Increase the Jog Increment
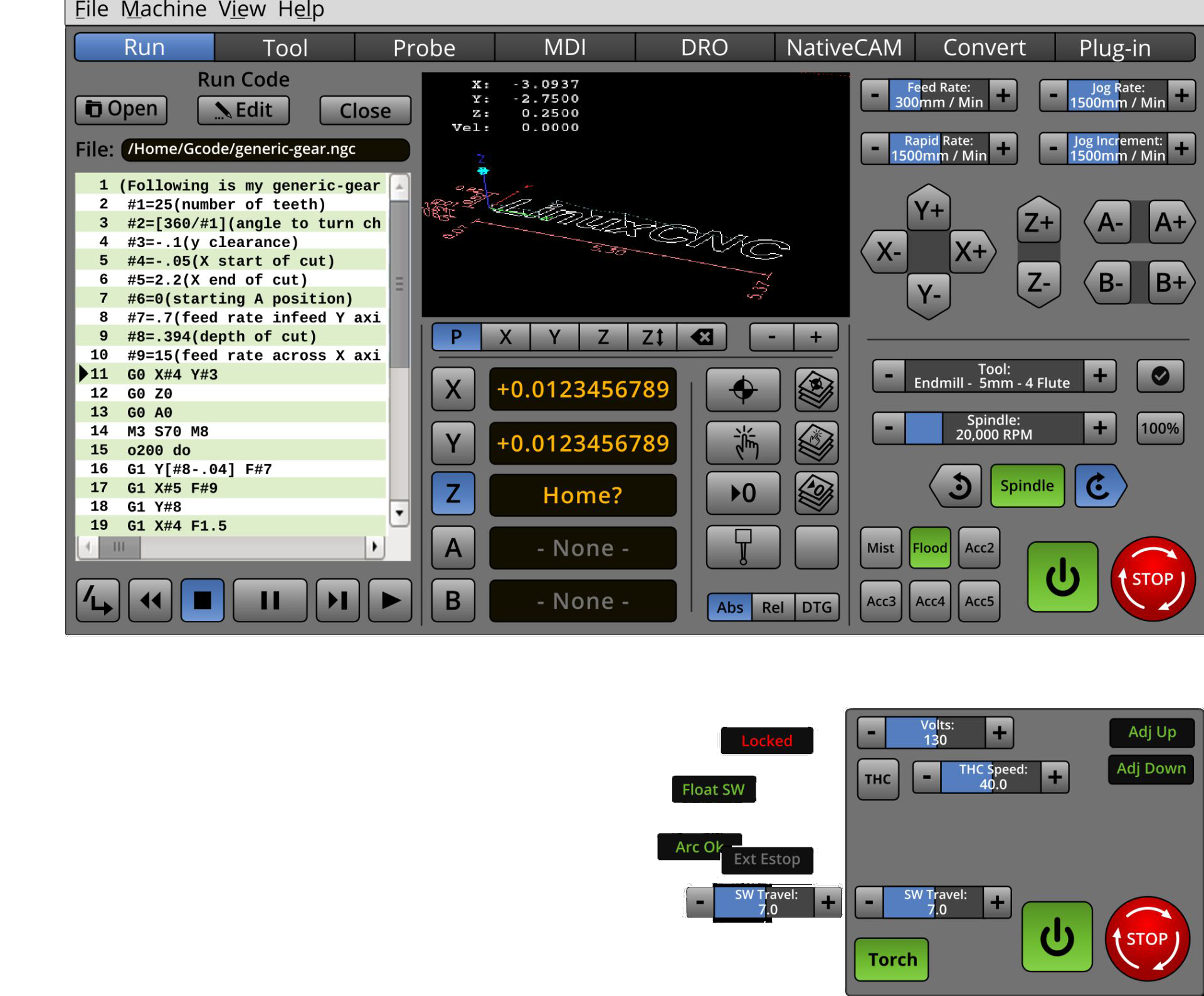The height and width of the screenshot is (996, 1204). [1181, 148]
